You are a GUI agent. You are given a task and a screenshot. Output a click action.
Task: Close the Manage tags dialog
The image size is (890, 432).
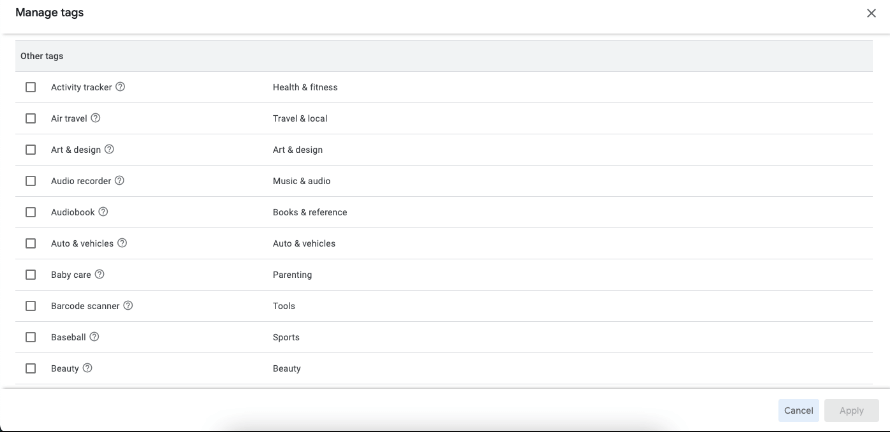(x=870, y=13)
